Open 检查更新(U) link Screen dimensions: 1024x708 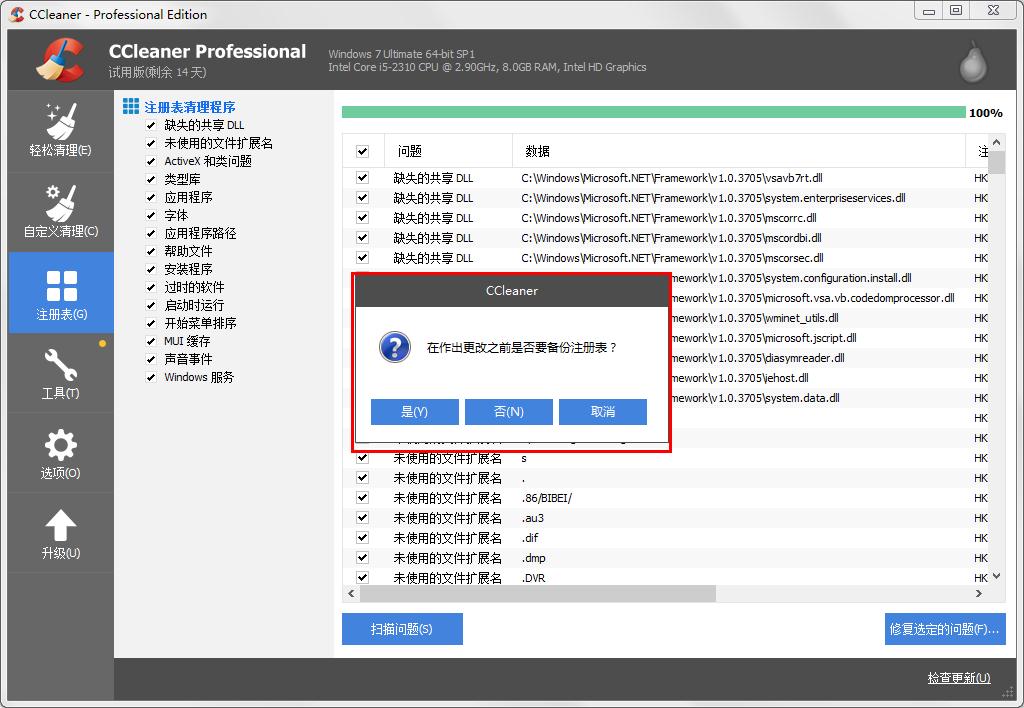point(957,678)
